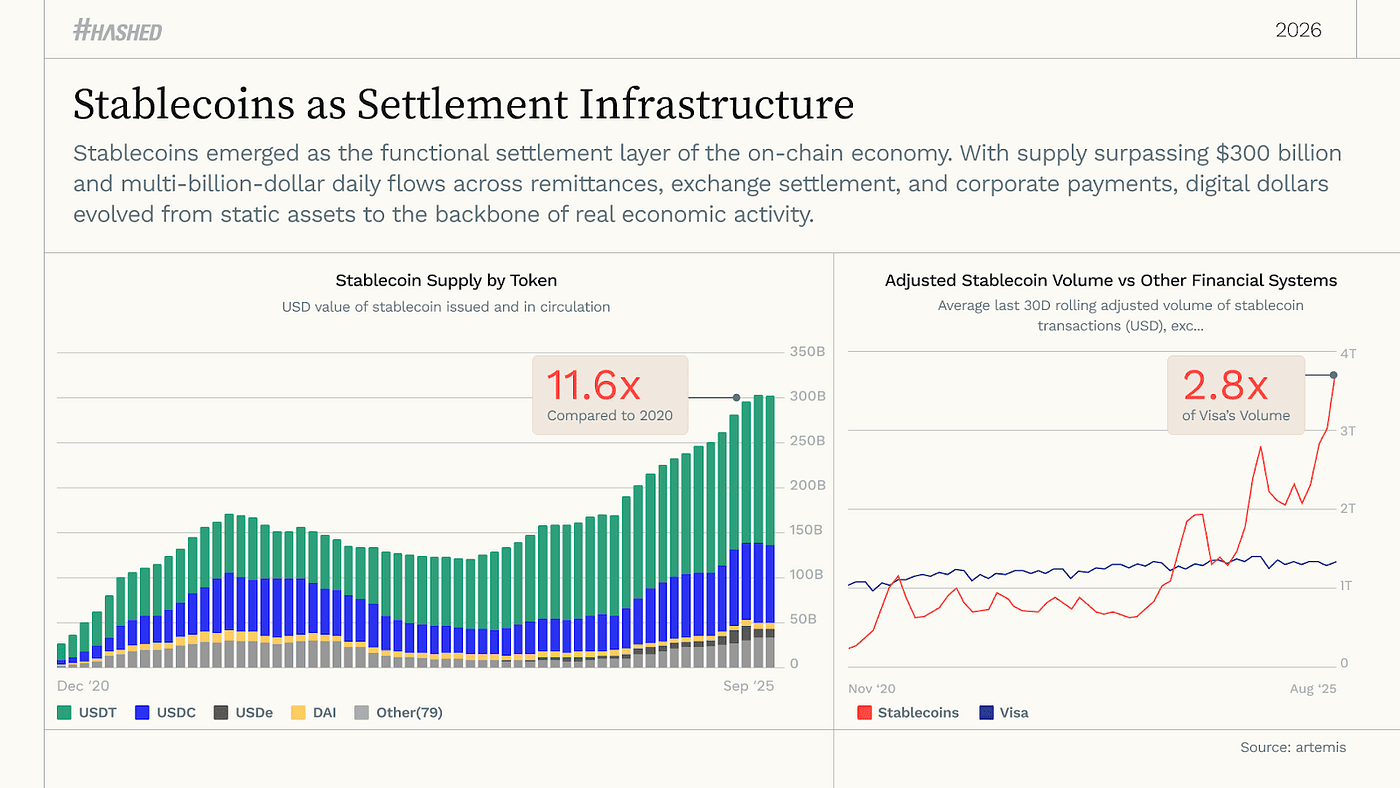Toggle the USDC series legend label
Screen dimensions: 1400x788
pos(176,713)
